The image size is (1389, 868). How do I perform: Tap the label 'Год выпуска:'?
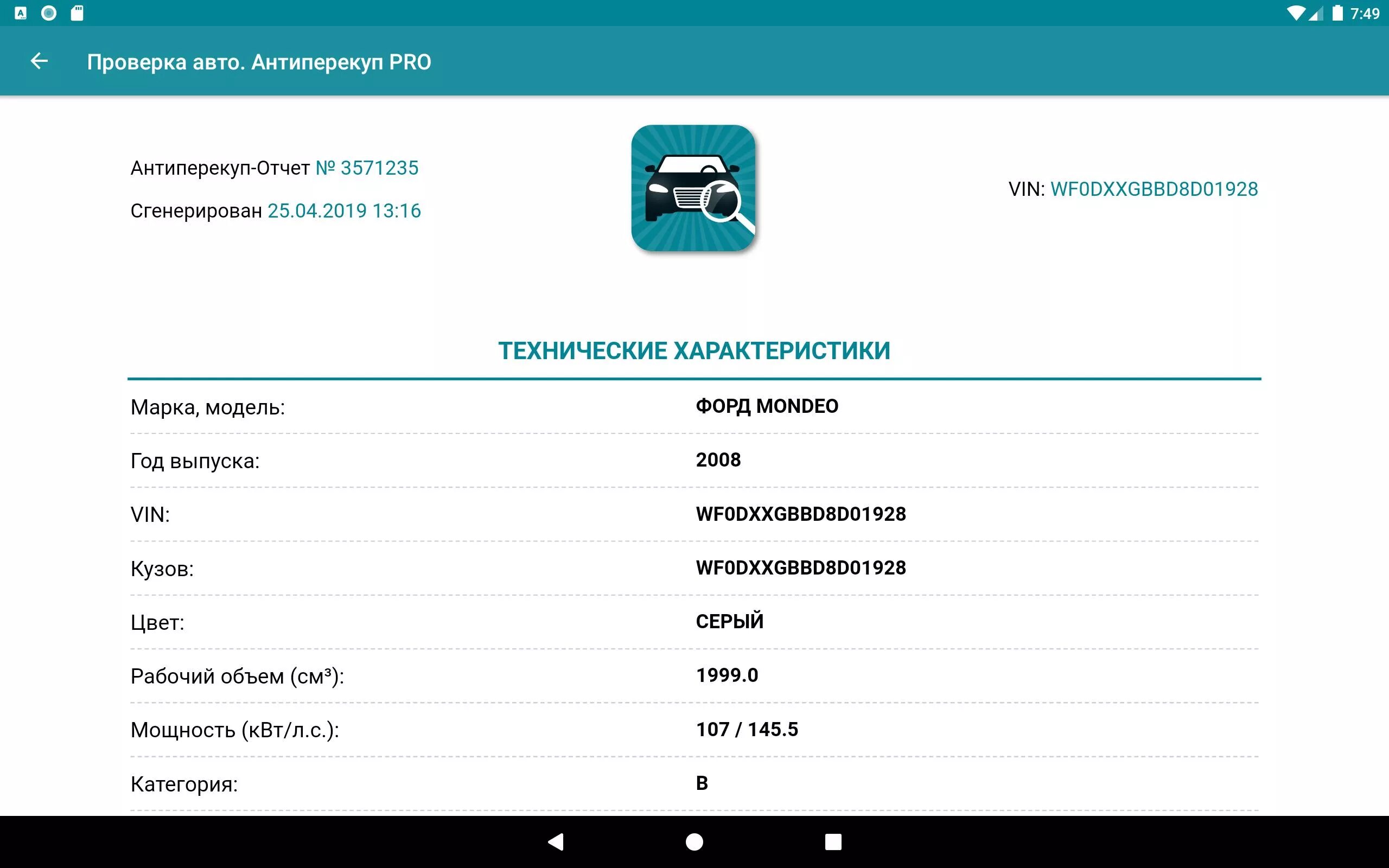(x=195, y=462)
